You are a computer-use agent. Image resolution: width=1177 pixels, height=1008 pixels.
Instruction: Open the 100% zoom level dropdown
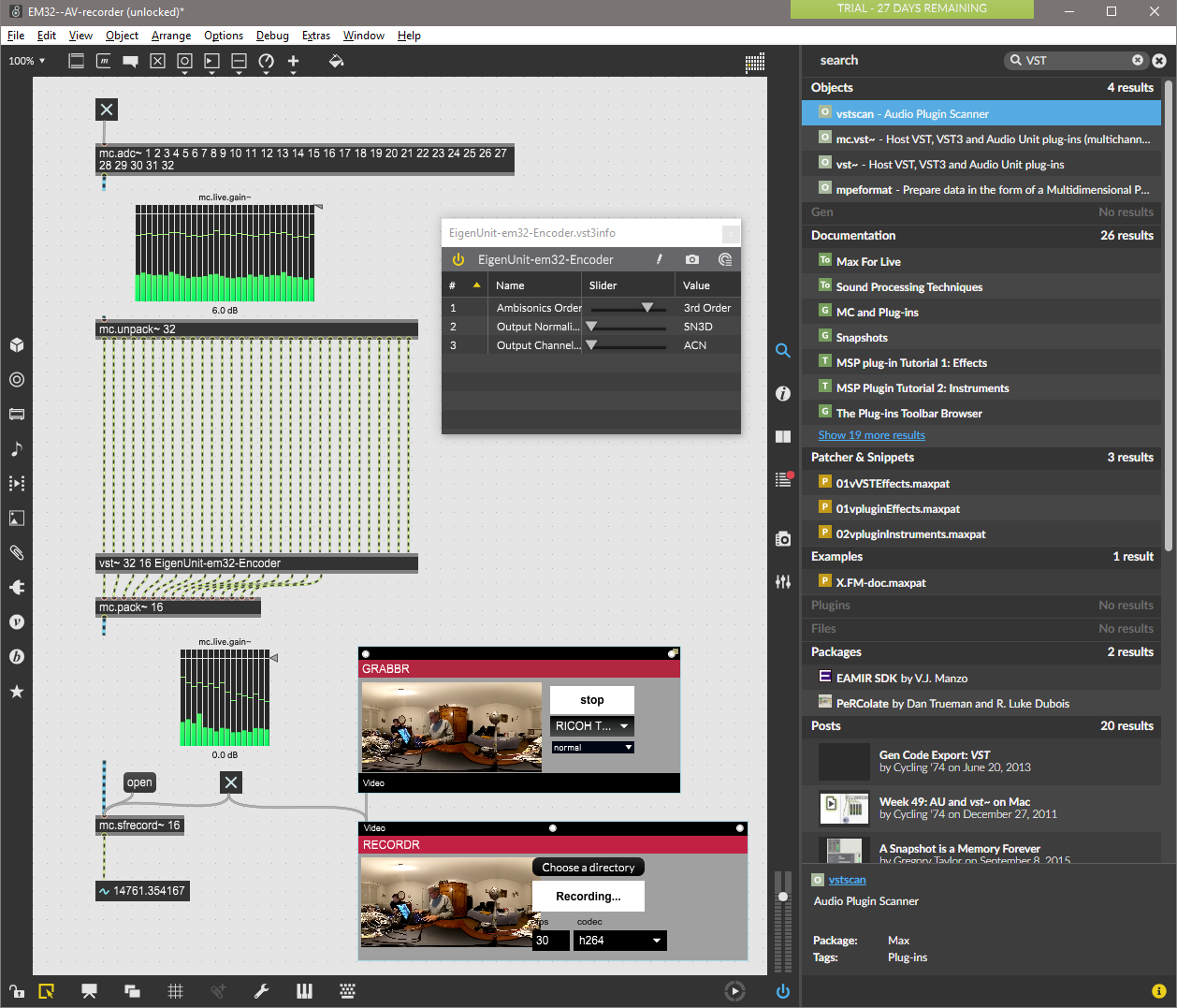[x=27, y=61]
